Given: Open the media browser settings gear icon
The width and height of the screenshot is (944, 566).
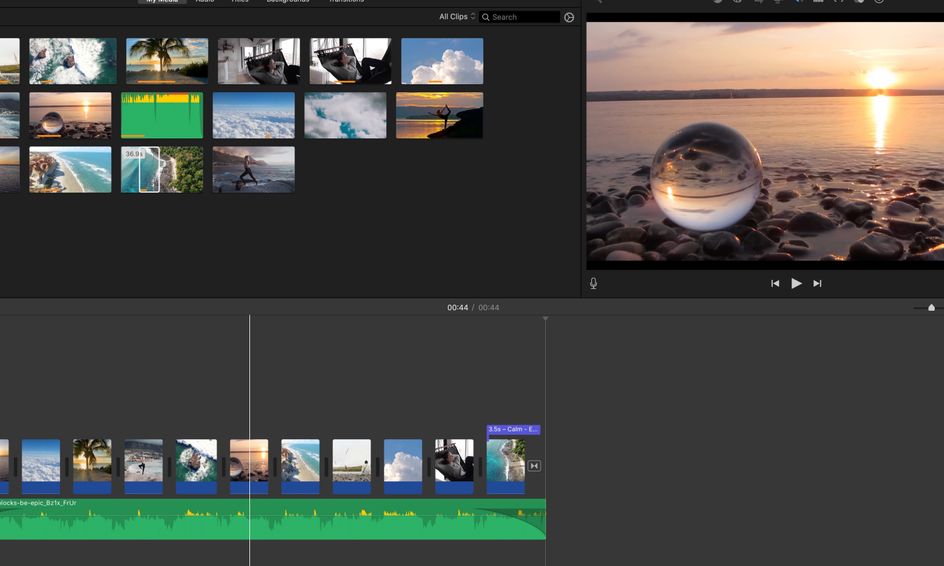Looking at the screenshot, I should click(x=569, y=17).
